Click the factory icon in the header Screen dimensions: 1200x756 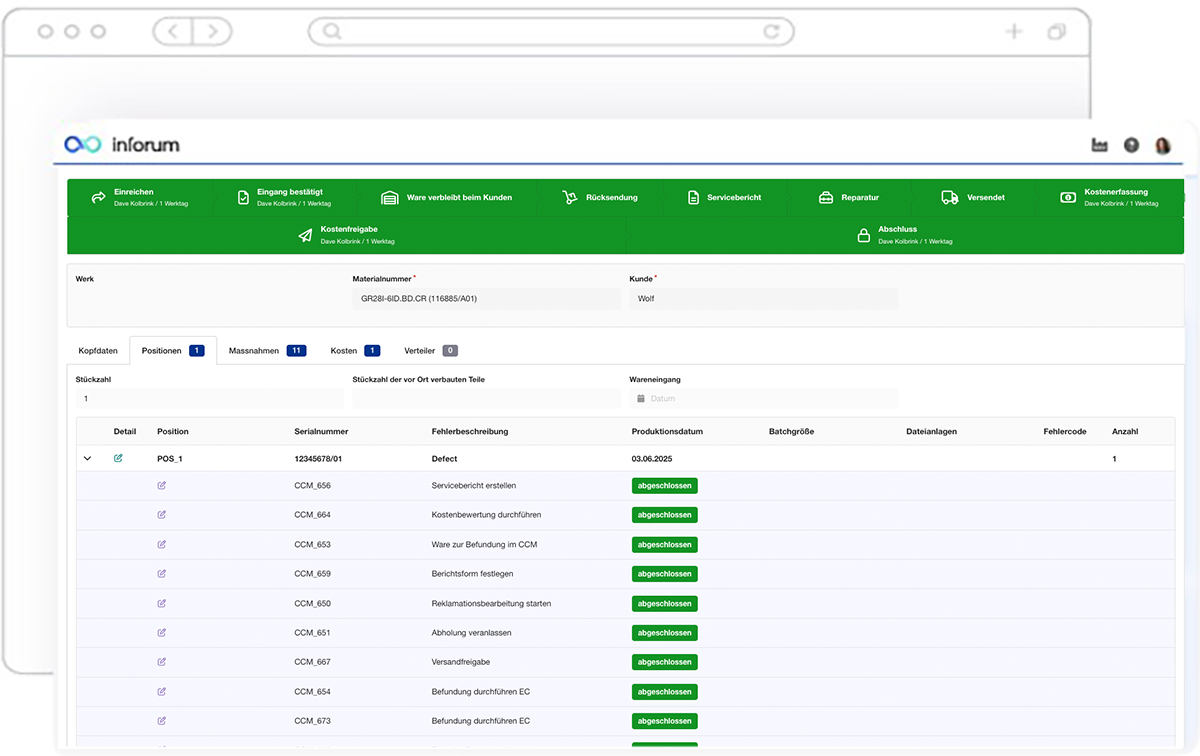click(x=1098, y=145)
